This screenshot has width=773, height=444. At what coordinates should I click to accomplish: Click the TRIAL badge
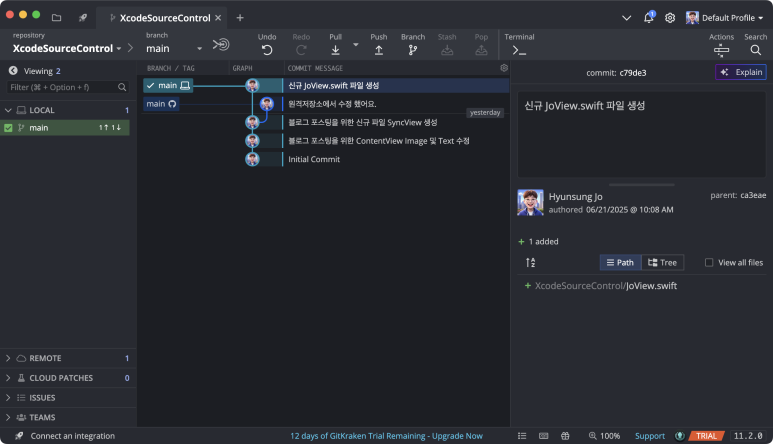pyautogui.click(x=706, y=436)
